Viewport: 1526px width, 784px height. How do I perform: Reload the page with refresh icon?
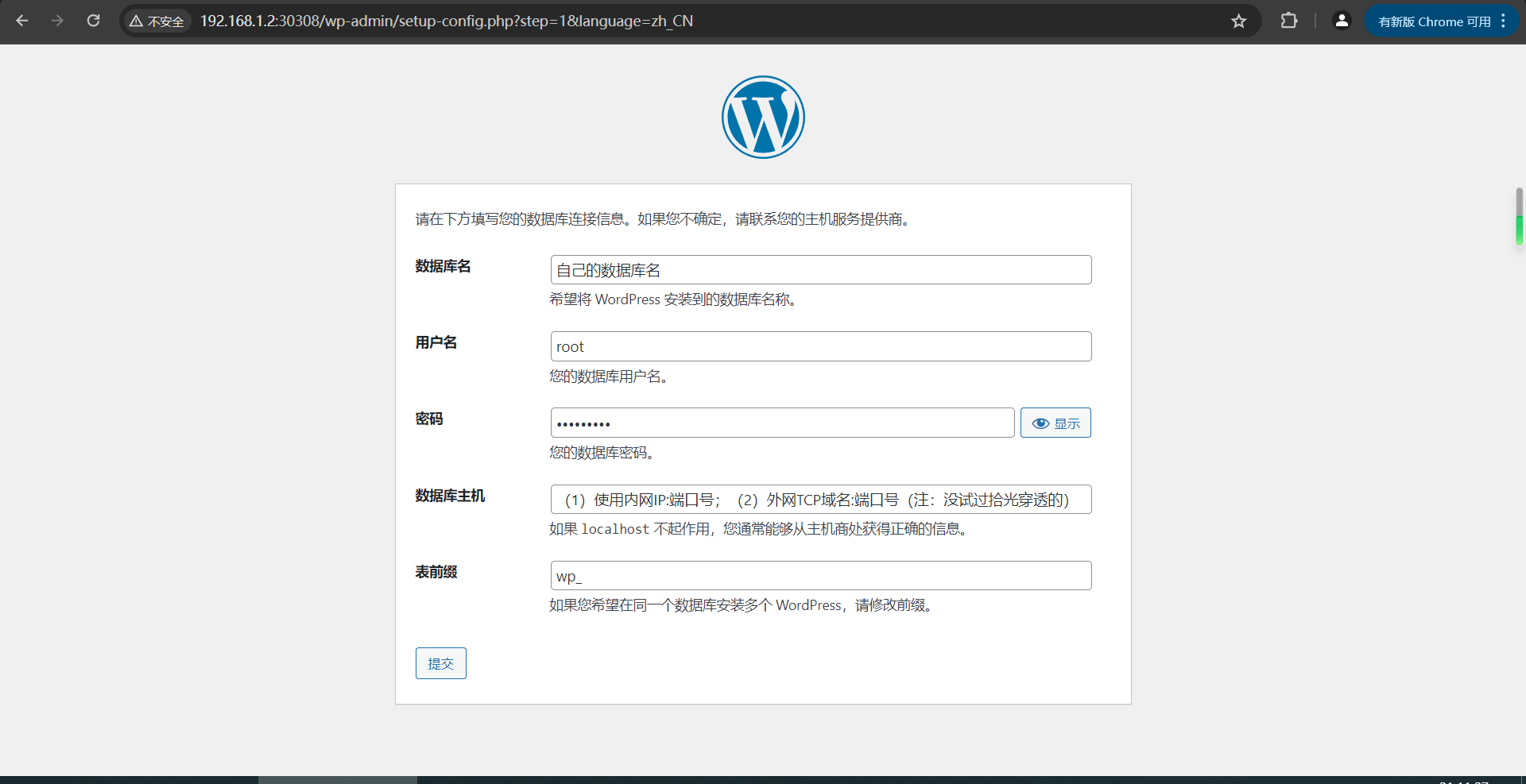tap(93, 21)
